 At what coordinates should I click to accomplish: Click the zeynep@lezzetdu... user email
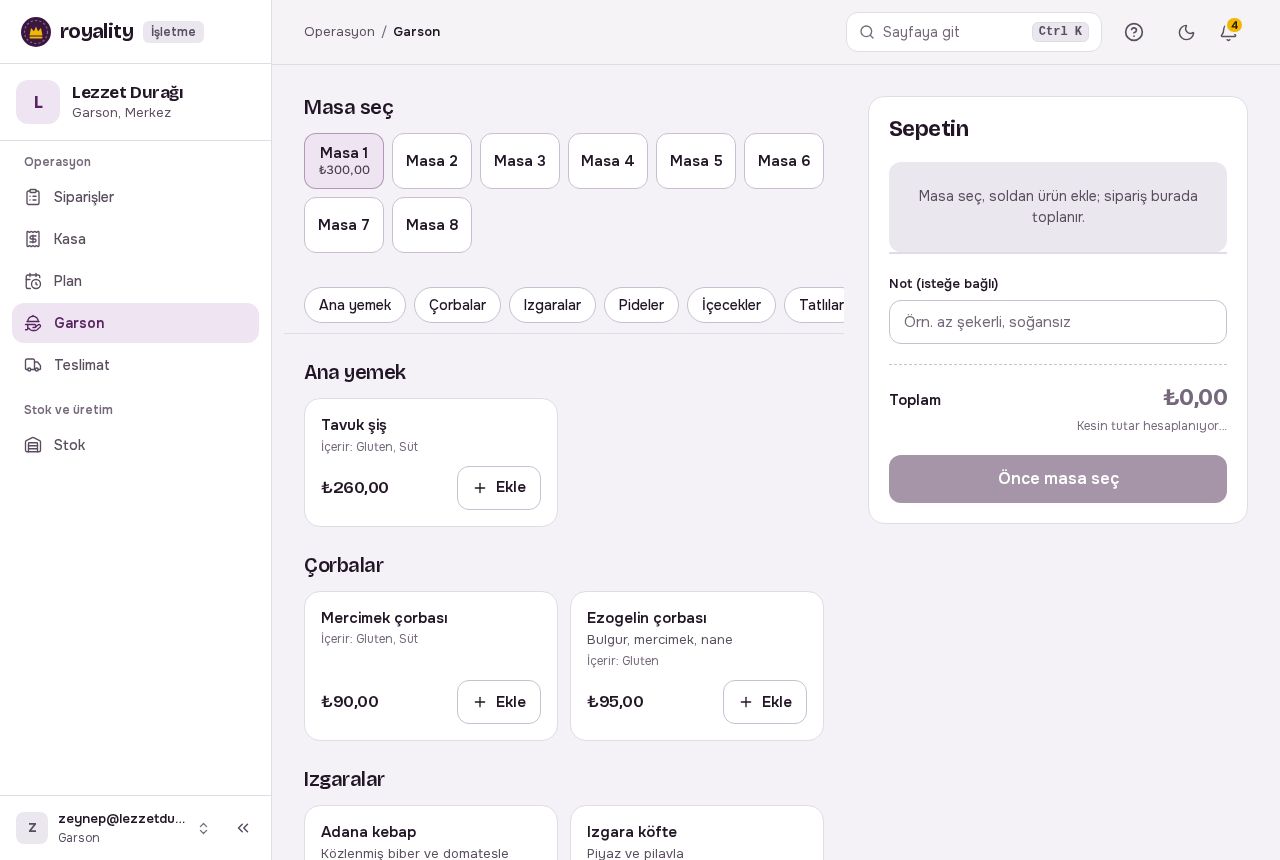coord(121,819)
